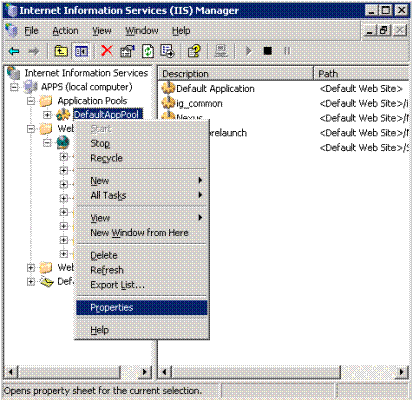Click the Internet Information Services root icon
Image resolution: width=413 pixels, height=401 pixels.
click(x=14, y=73)
